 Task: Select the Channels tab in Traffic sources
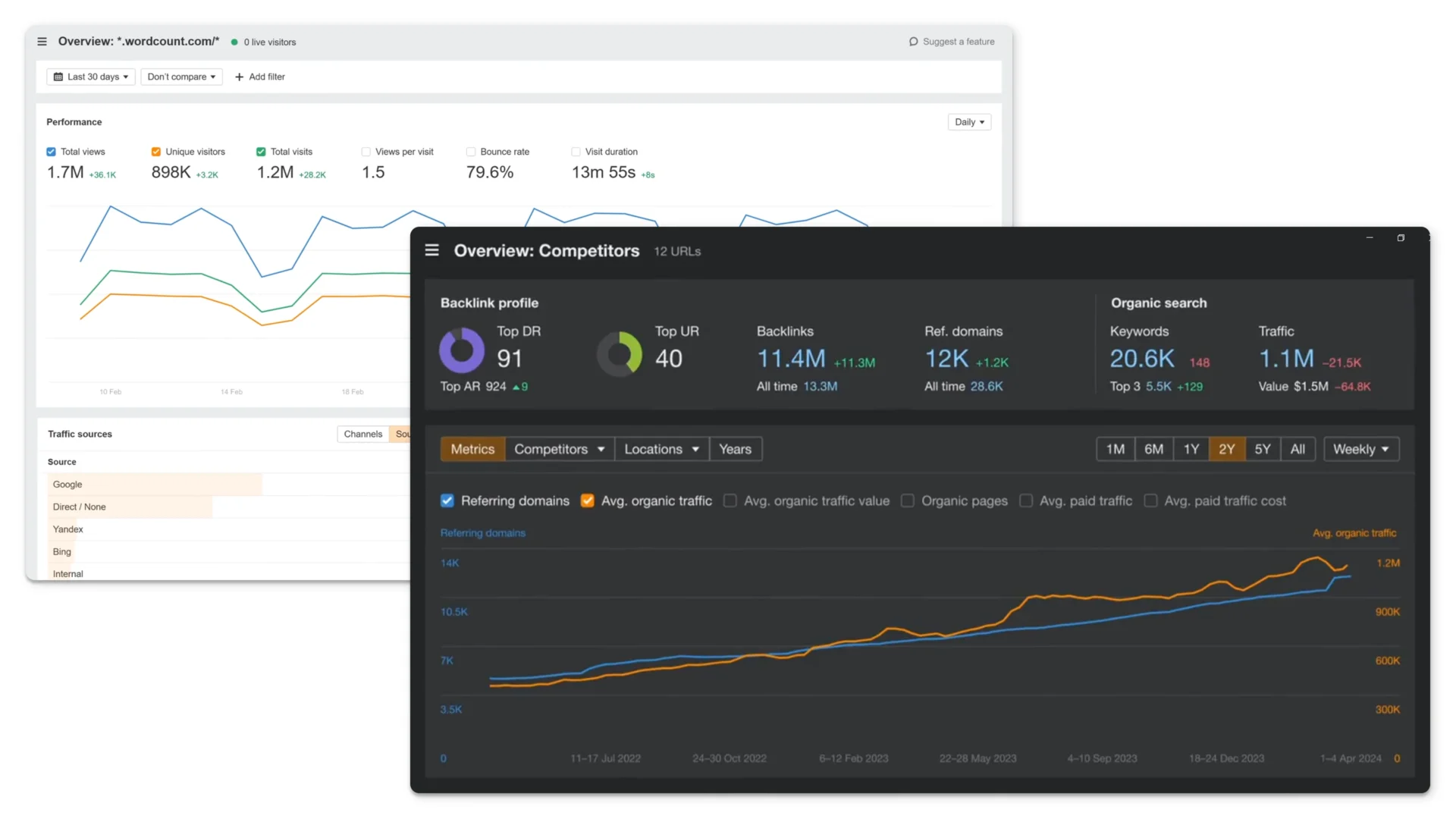pos(362,434)
